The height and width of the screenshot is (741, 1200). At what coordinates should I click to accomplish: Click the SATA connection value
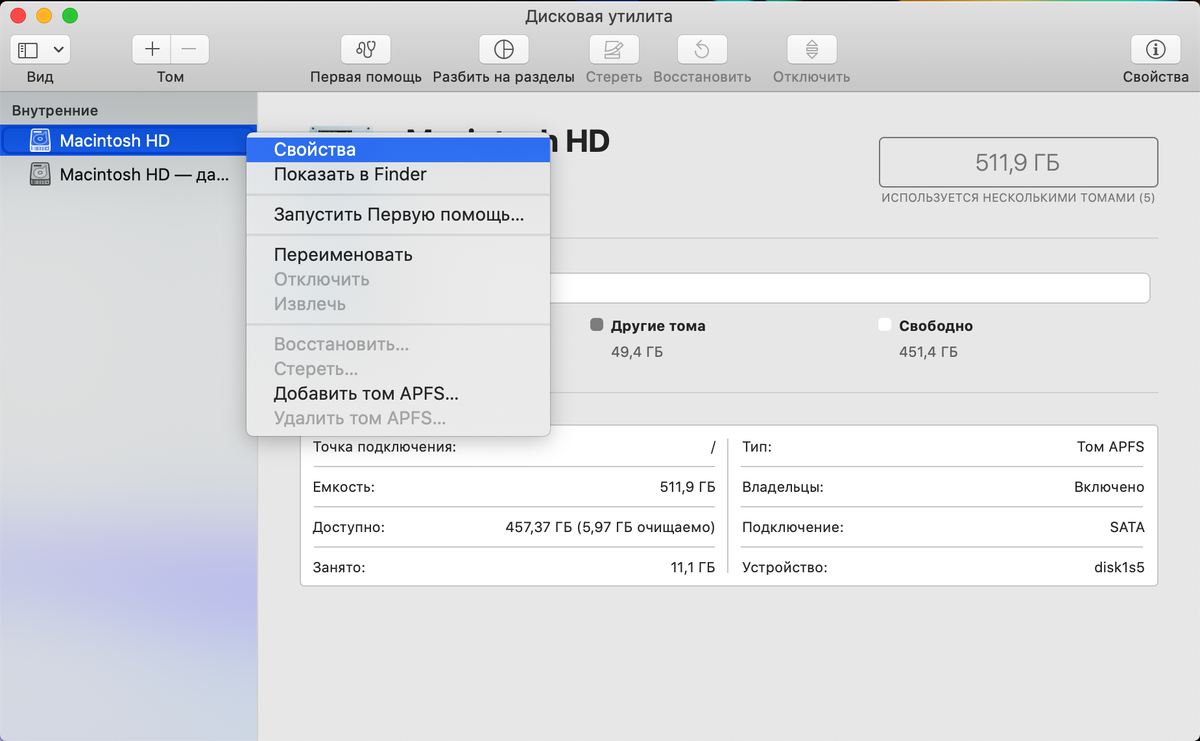point(1126,527)
